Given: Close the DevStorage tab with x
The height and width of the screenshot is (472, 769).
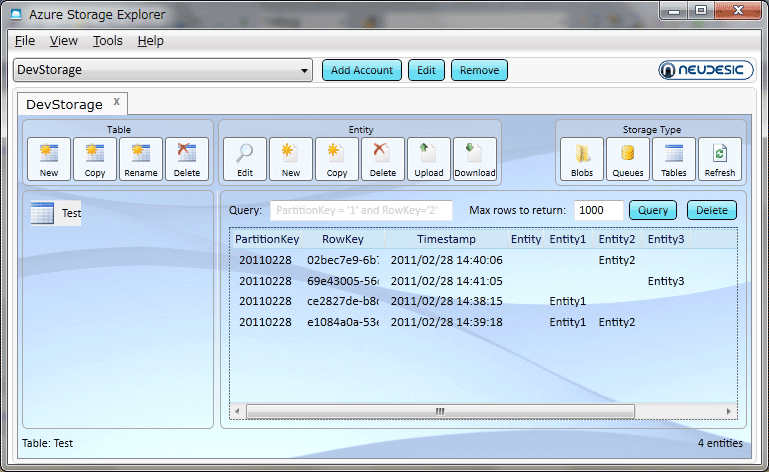Looking at the screenshot, I should pos(117,102).
